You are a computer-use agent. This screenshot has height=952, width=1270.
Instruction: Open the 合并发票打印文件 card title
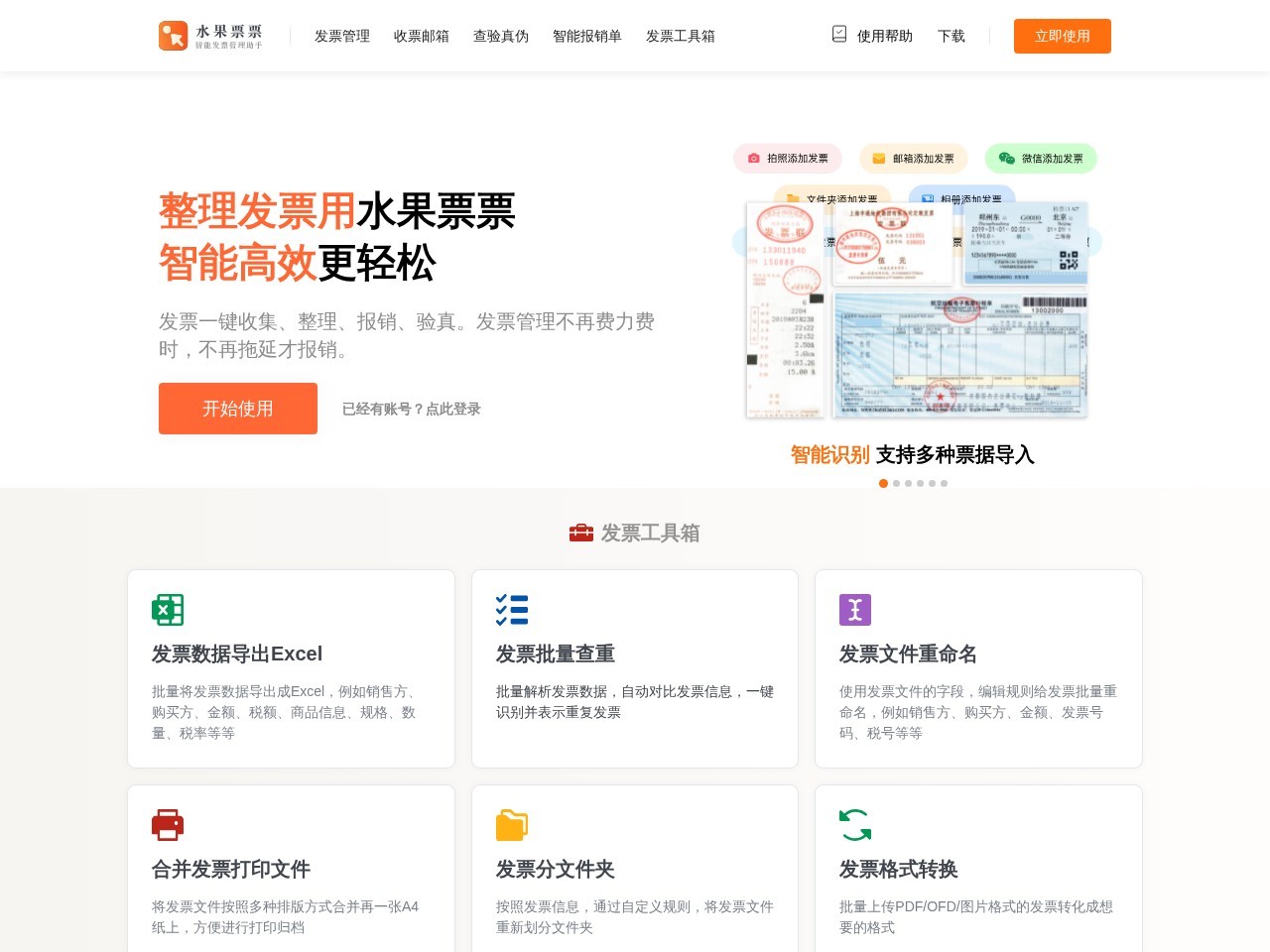pyautogui.click(x=231, y=870)
